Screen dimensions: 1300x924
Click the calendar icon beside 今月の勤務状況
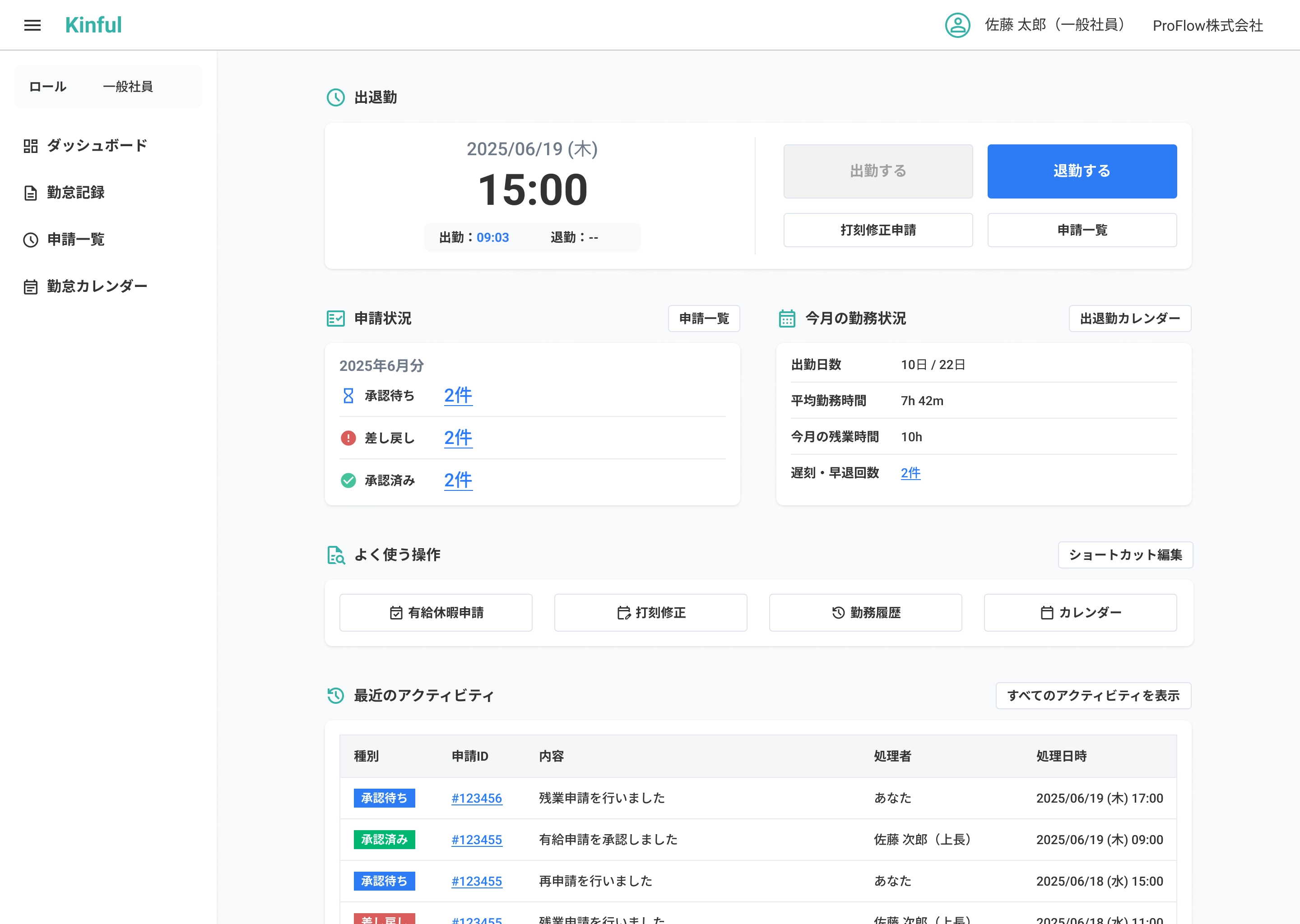787,319
